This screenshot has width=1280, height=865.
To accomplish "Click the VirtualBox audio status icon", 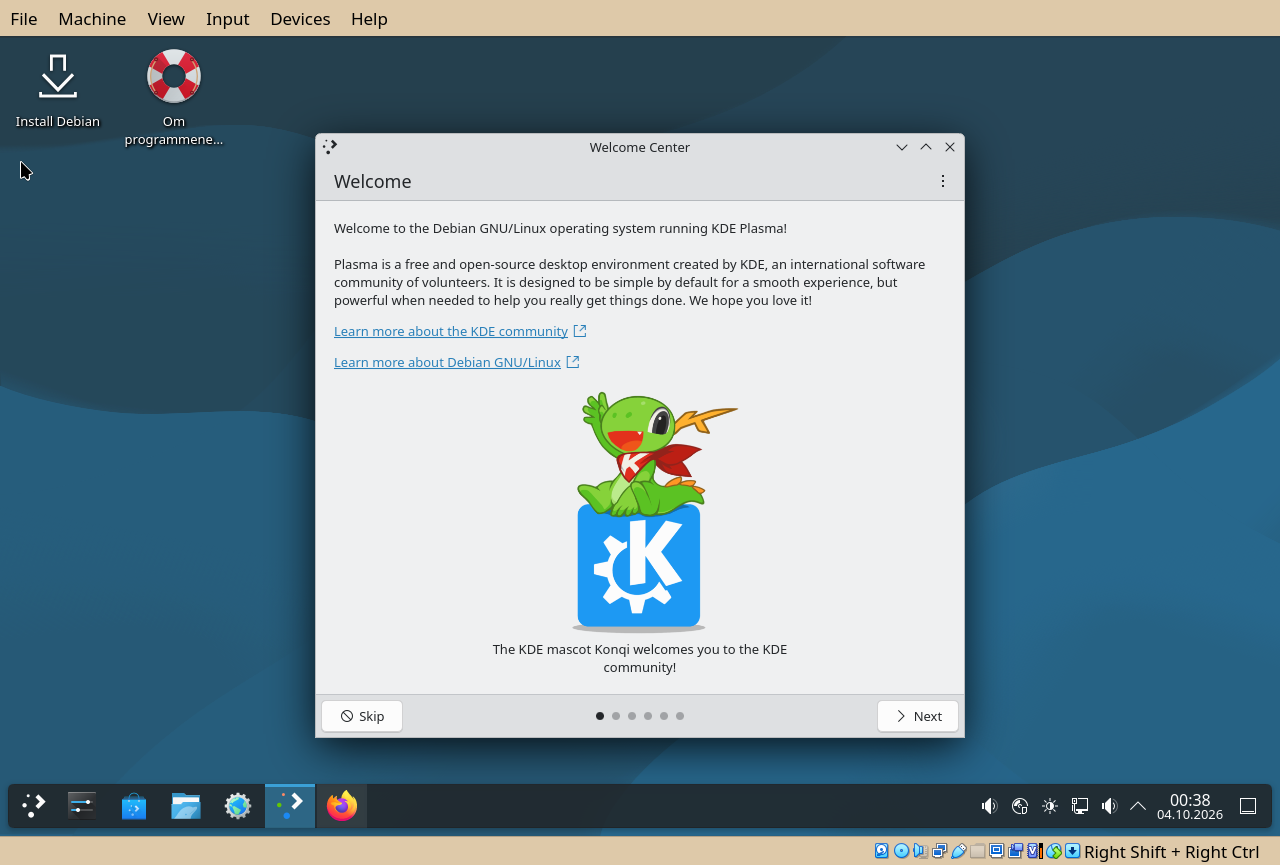I will click(x=920, y=851).
